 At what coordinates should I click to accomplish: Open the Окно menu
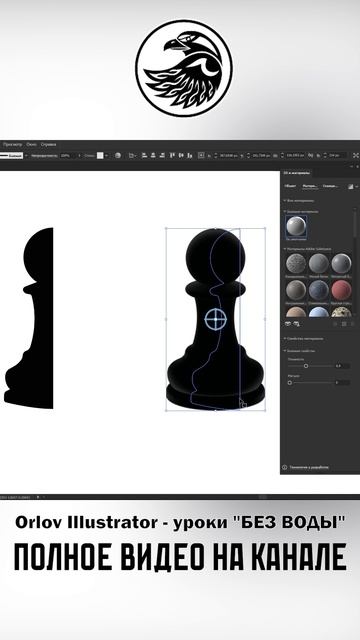[31, 144]
